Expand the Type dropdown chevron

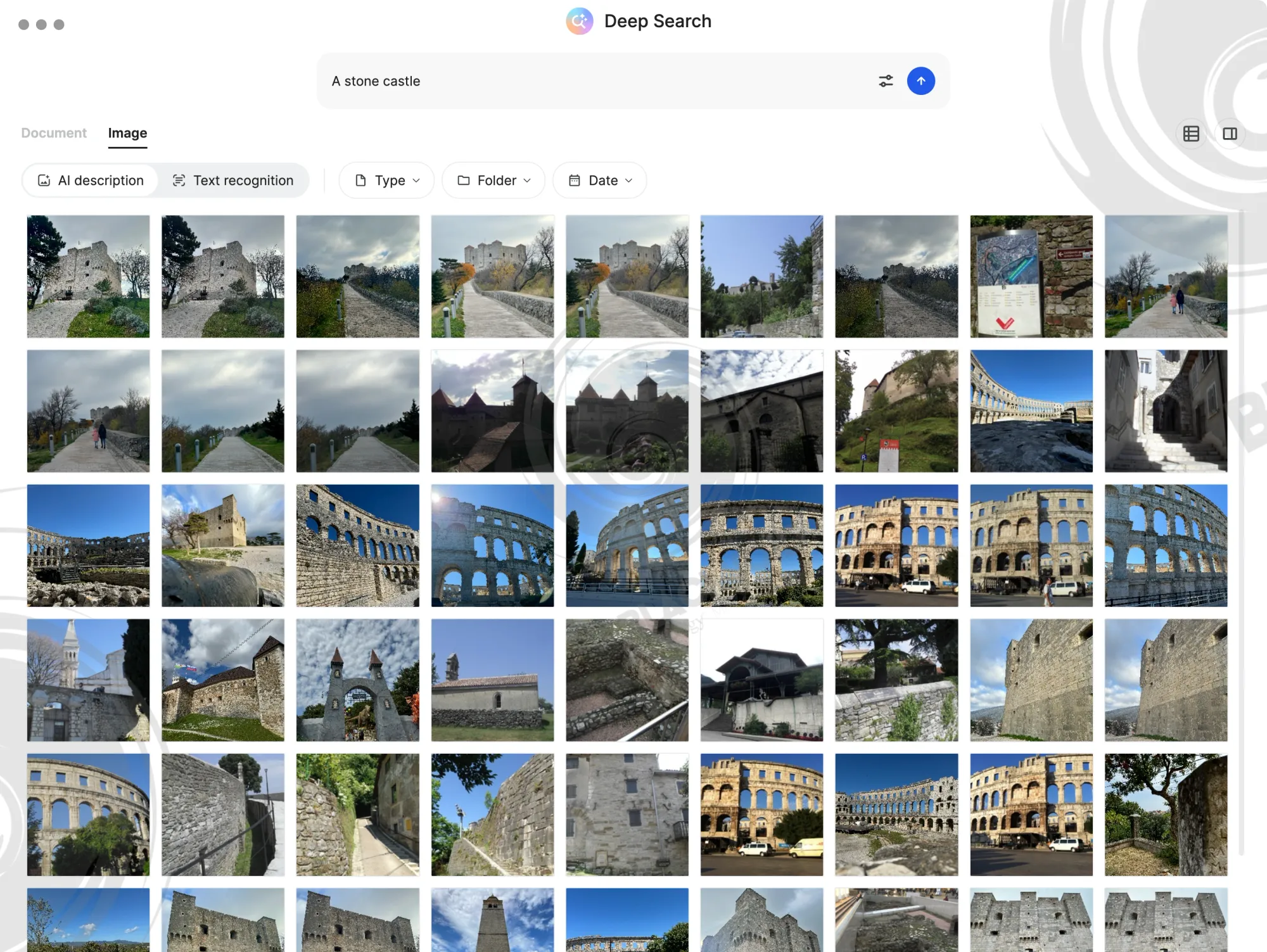(416, 181)
